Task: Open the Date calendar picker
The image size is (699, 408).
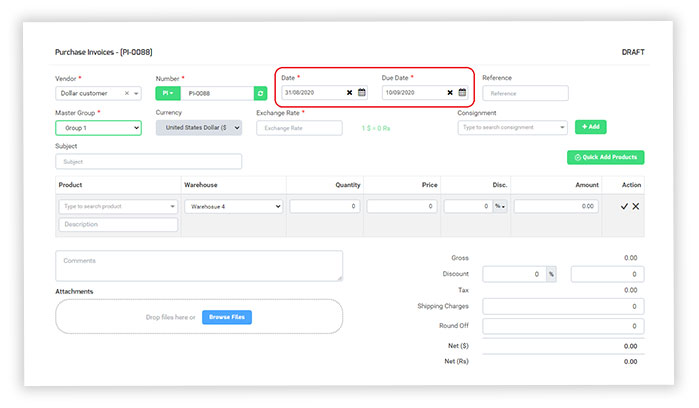Action: 362,93
